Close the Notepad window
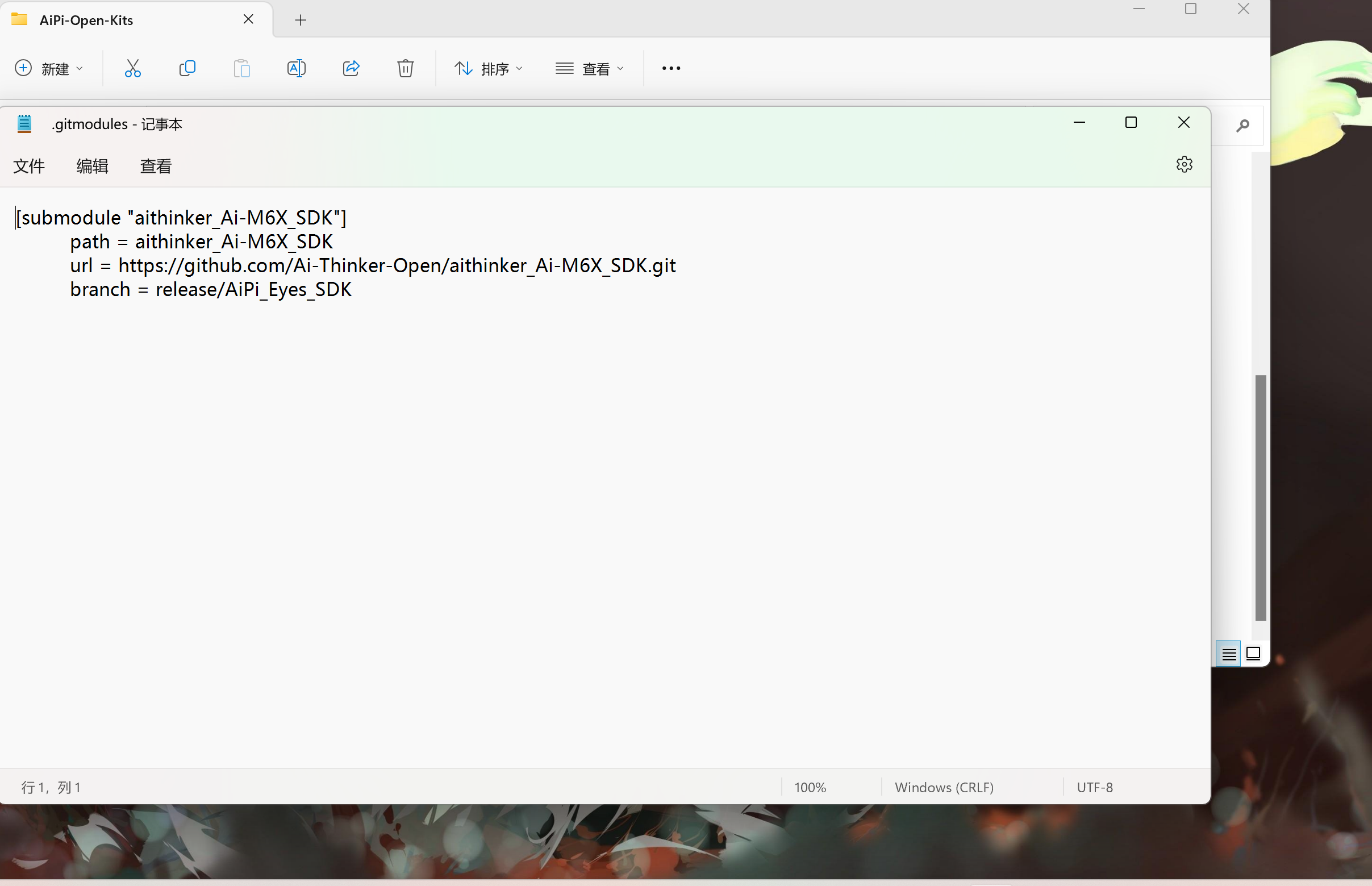Image resolution: width=1372 pixels, height=886 pixels. click(1183, 123)
